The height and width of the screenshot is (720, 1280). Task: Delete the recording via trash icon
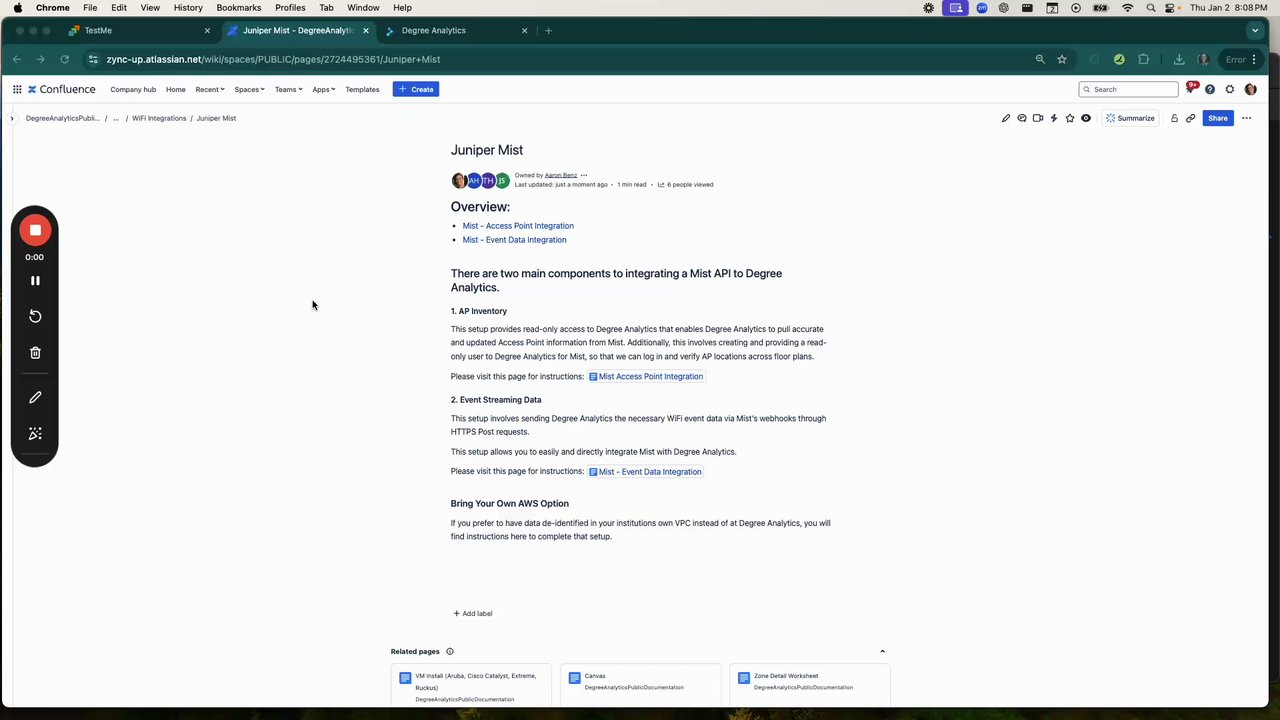(x=35, y=352)
